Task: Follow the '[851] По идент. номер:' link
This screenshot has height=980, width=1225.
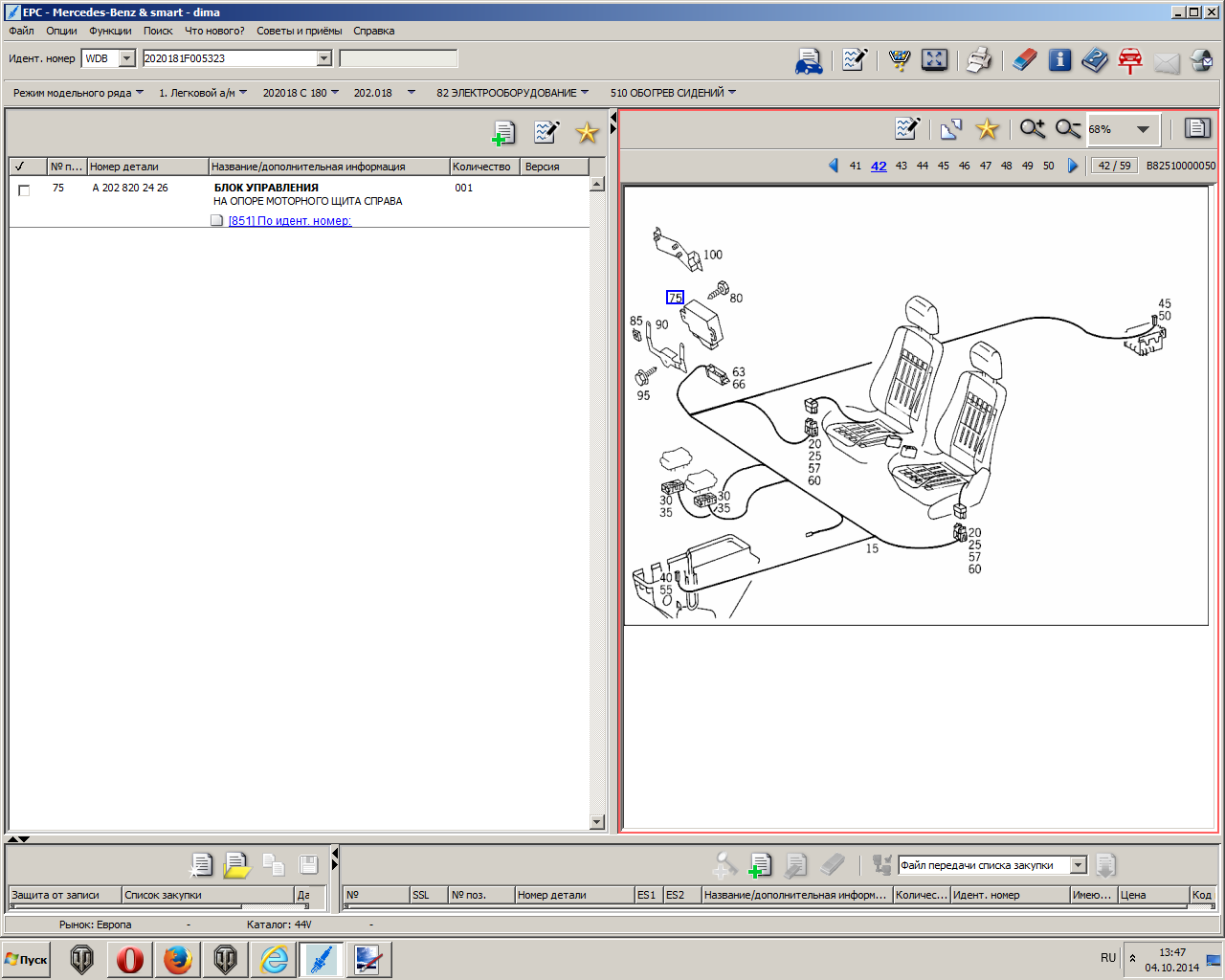Action: (290, 221)
